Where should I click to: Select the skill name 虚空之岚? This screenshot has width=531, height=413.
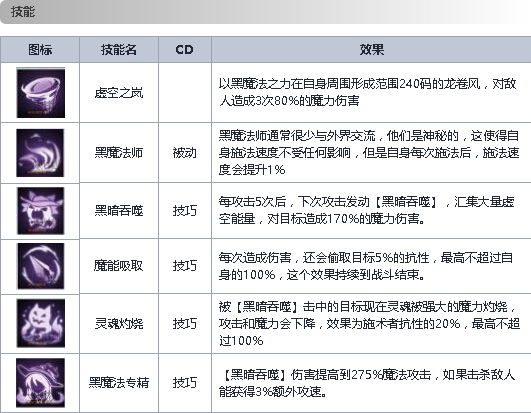pyautogui.click(x=119, y=93)
